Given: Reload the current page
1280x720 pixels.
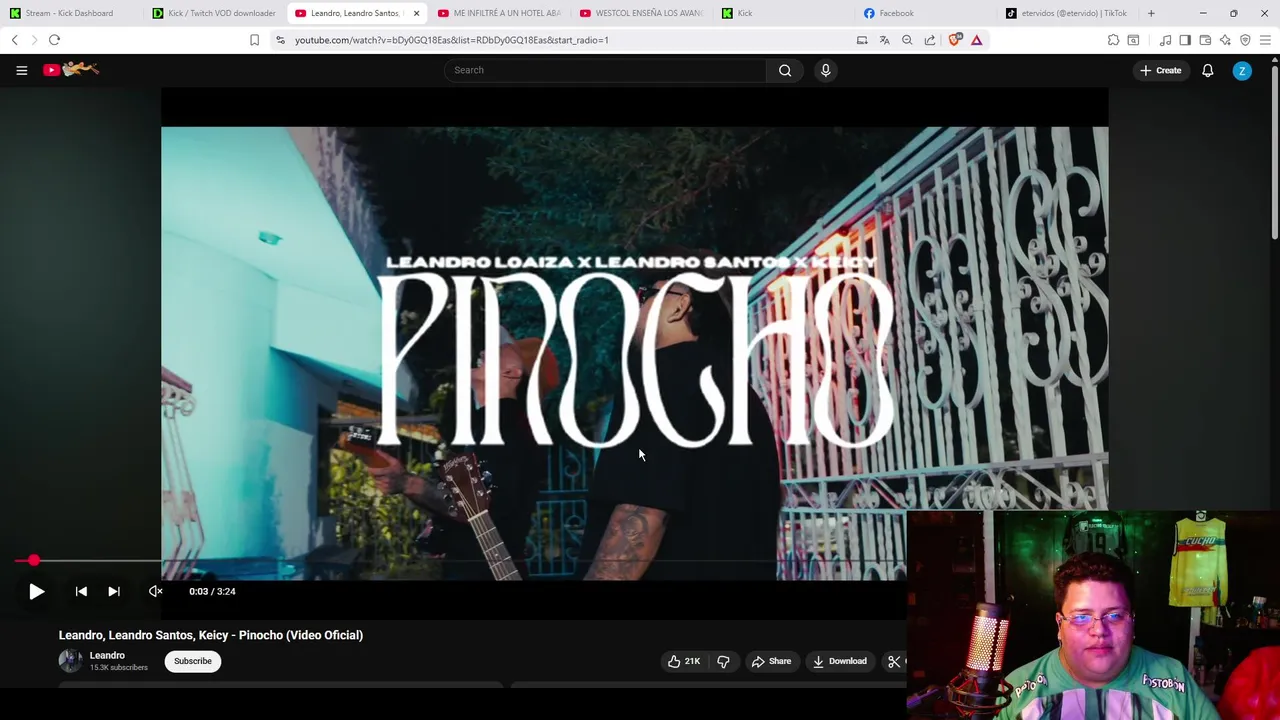Looking at the screenshot, I should pos(54,40).
